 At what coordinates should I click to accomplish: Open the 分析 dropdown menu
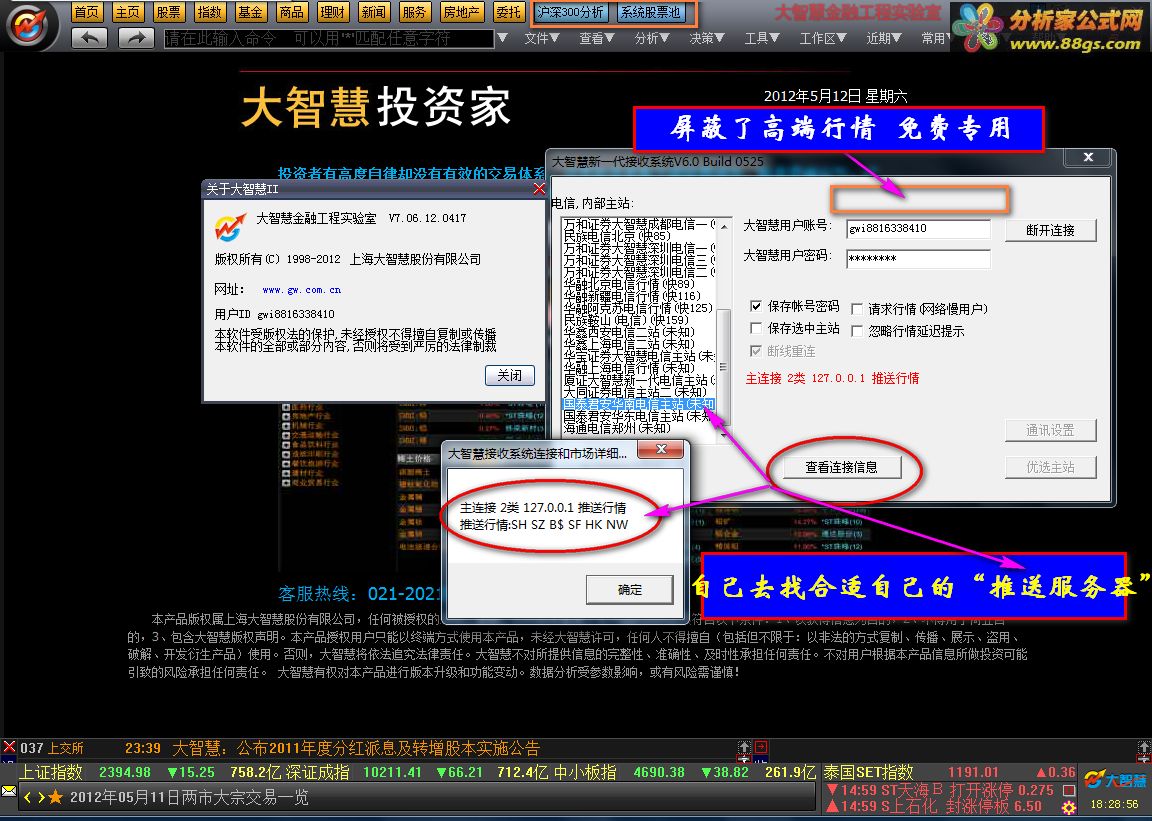(651, 38)
